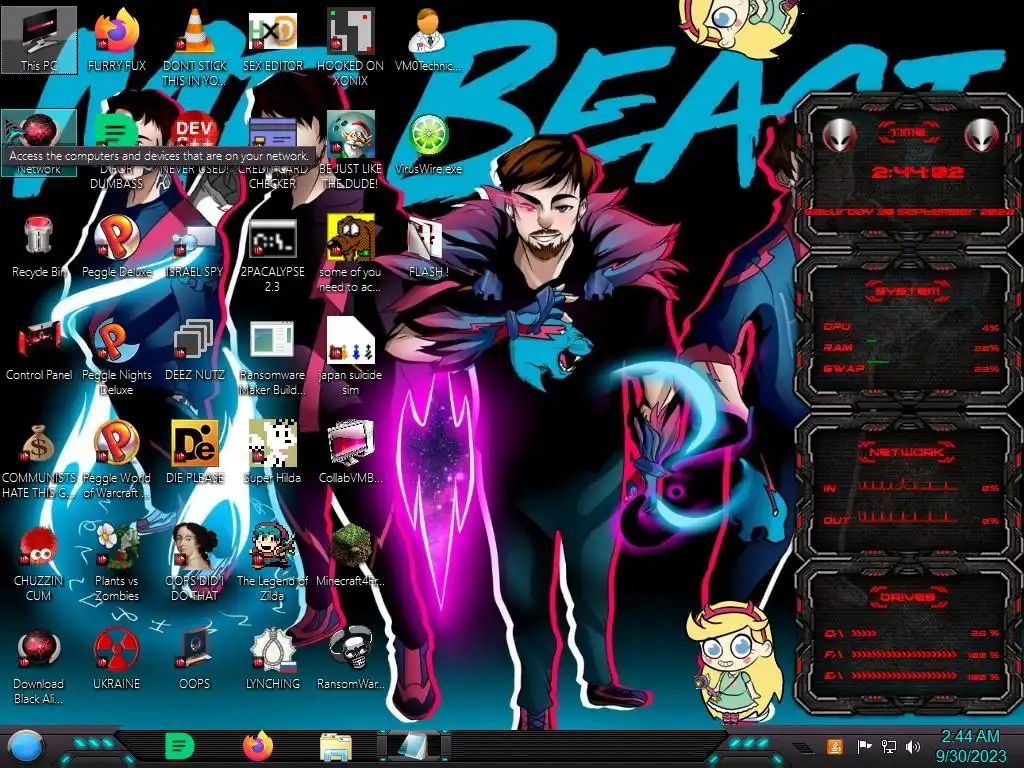This screenshot has height=768, width=1024.
Task: Open the VM0Technic... doctor icon
Action: tap(428, 39)
